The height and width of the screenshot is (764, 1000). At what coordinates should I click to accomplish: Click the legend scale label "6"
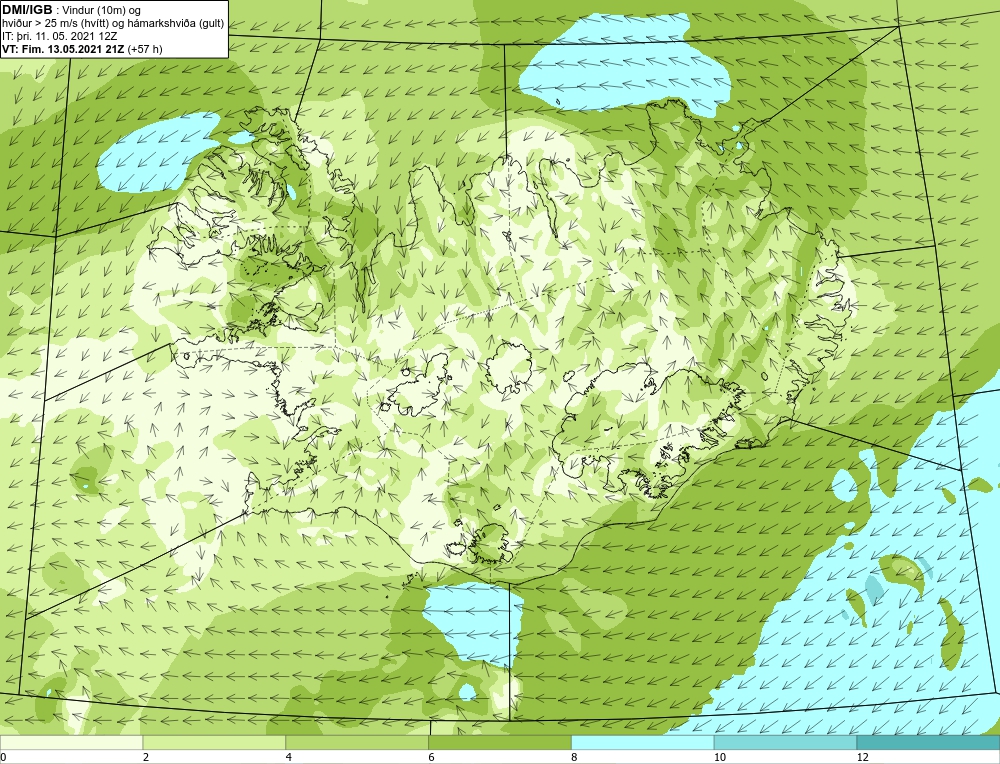[x=432, y=757]
